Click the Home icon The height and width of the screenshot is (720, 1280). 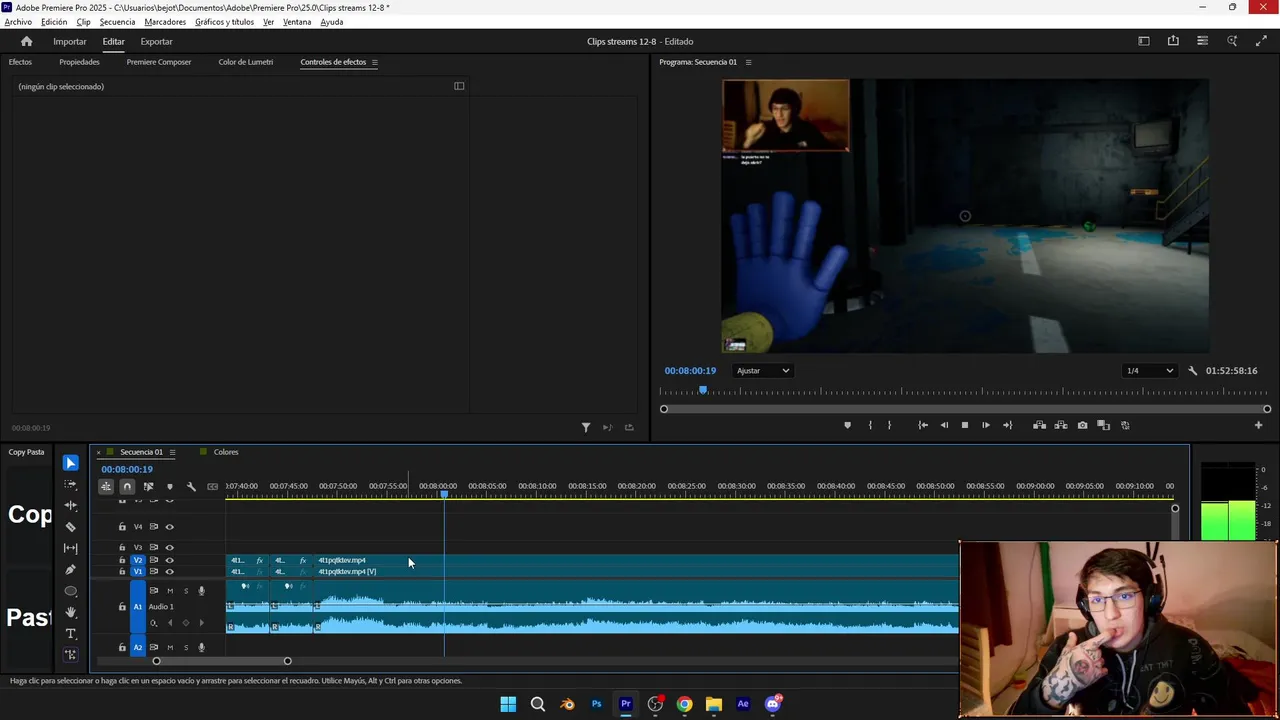(27, 41)
